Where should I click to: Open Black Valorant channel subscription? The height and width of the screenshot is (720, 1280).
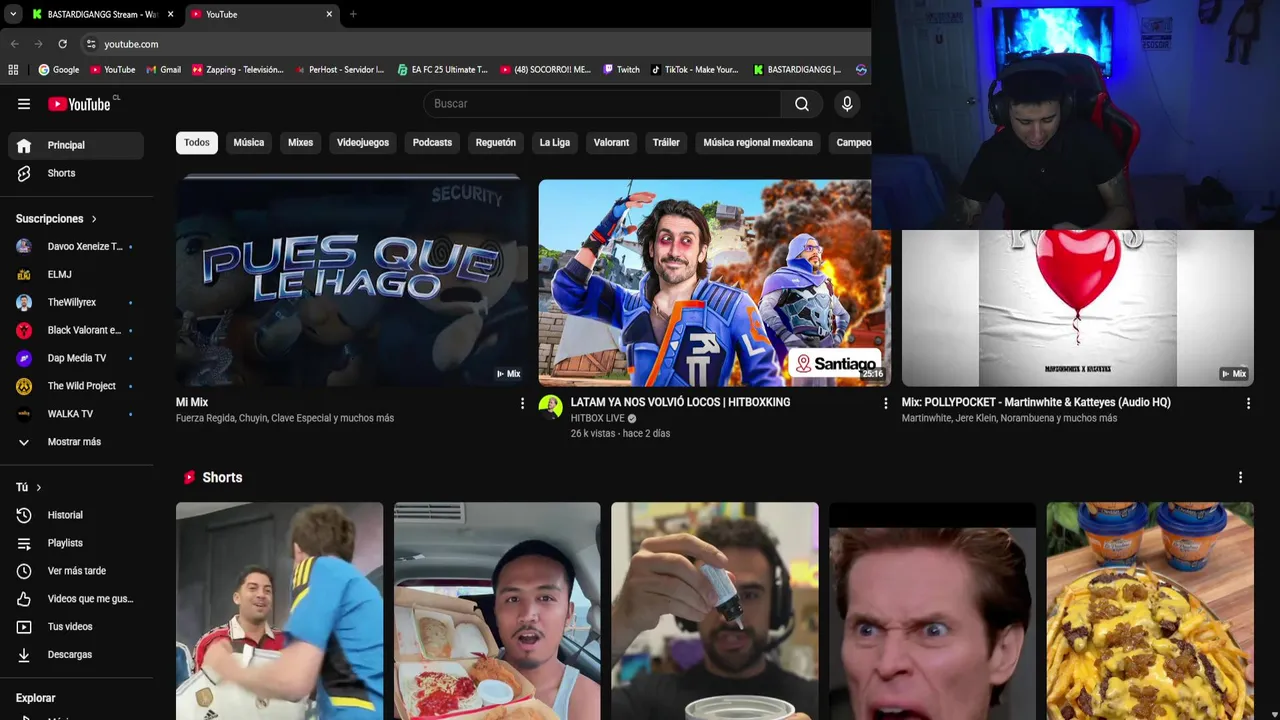[76, 330]
